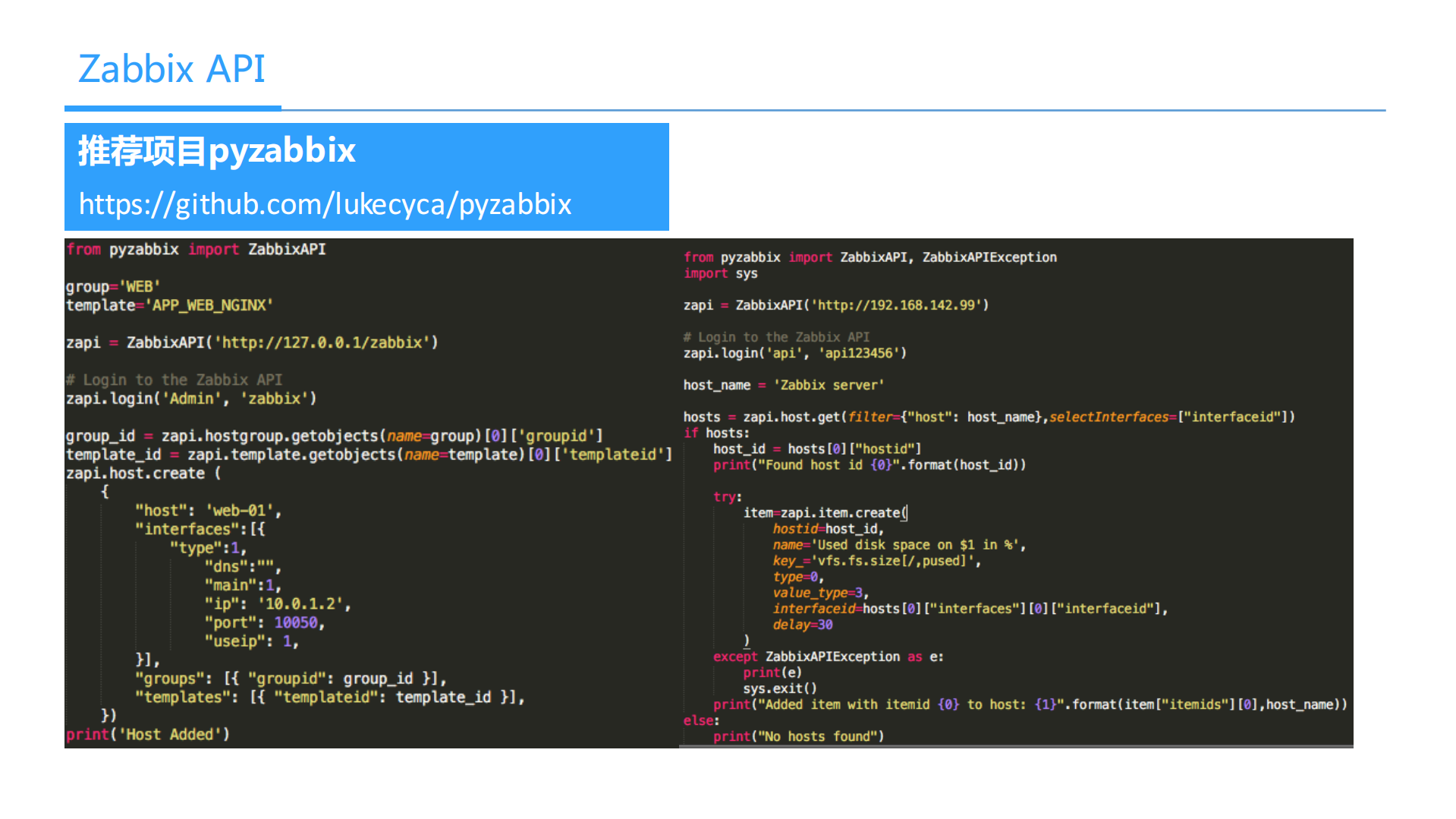
Task: Click the group='WEB' code line
Action: click(x=113, y=287)
